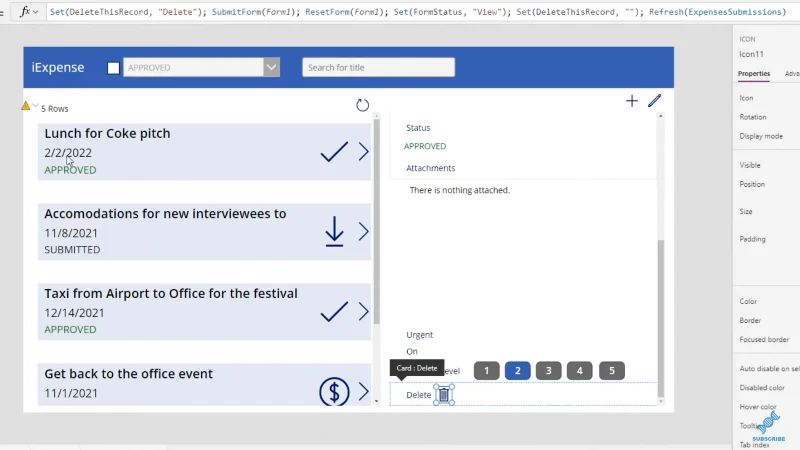This screenshot has height=450, width=800.
Task: Open Lunch for Coke pitch details arrow
Action: click(x=363, y=152)
